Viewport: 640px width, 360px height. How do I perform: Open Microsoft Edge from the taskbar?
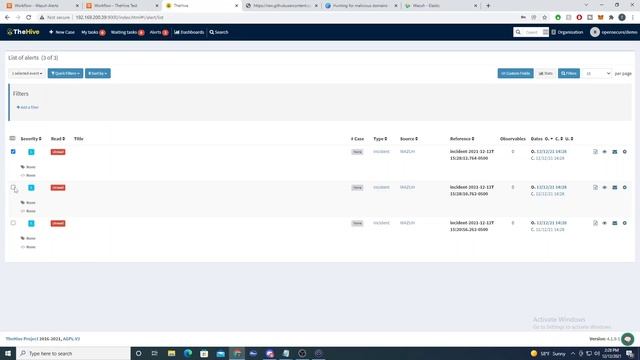pos(188,353)
